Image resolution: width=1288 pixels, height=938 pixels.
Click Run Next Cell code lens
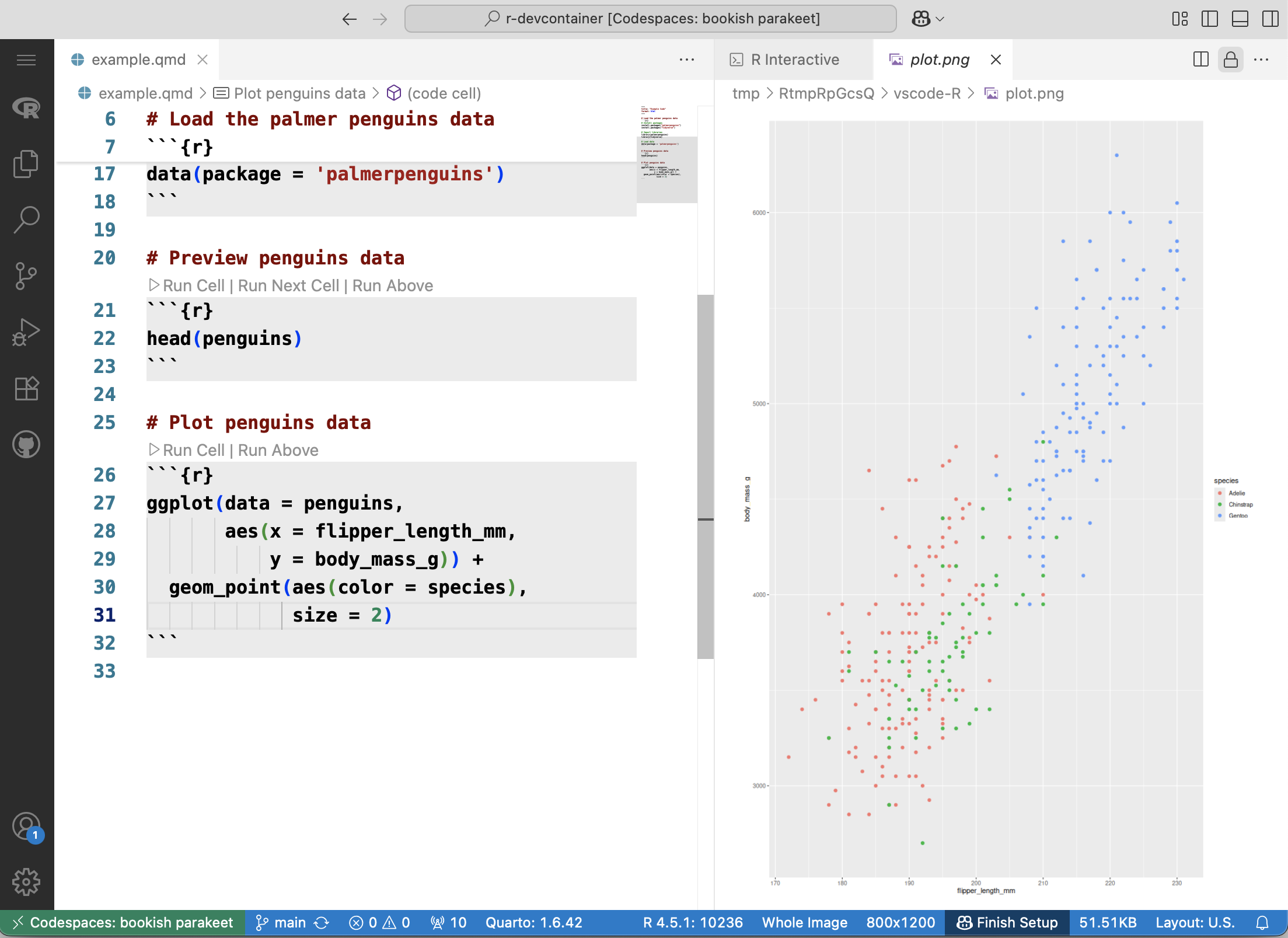[x=288, y=285]
